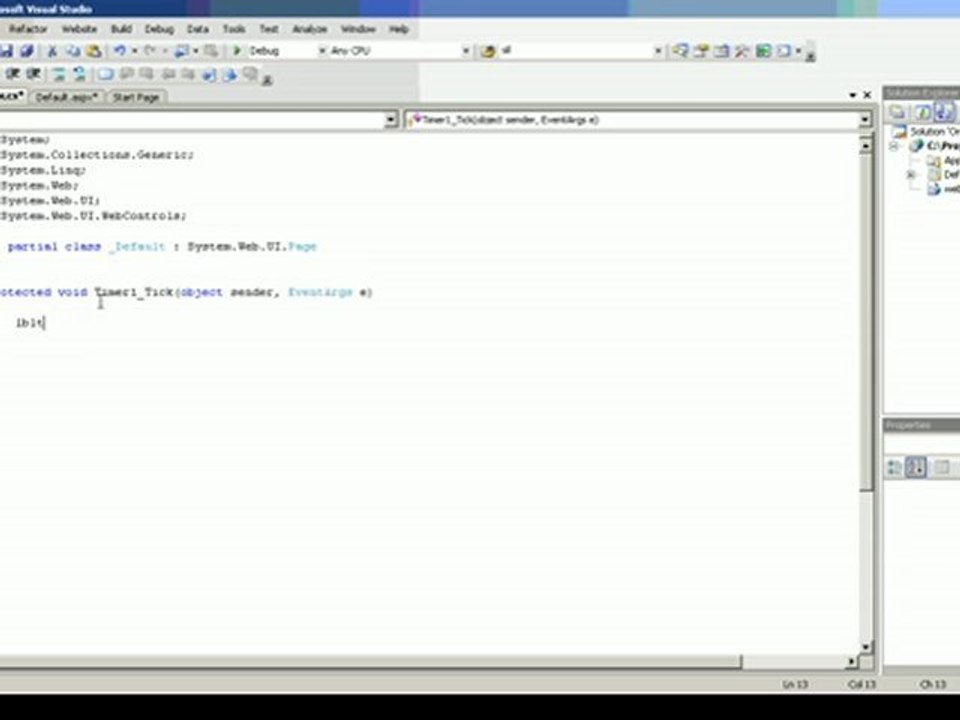Open the Build menu

tap(121, 29)
